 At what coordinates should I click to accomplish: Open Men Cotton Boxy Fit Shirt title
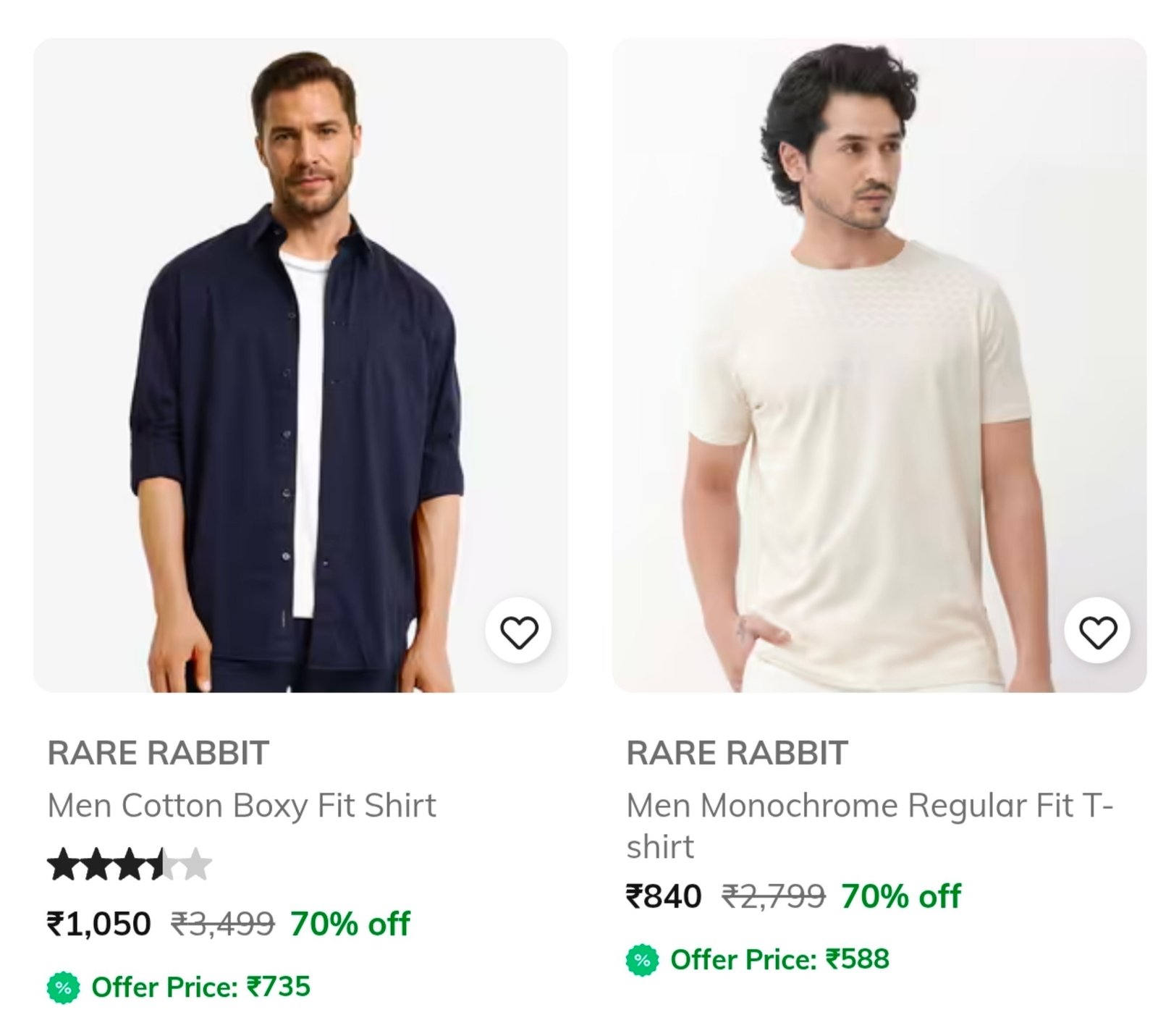point(242,806)
